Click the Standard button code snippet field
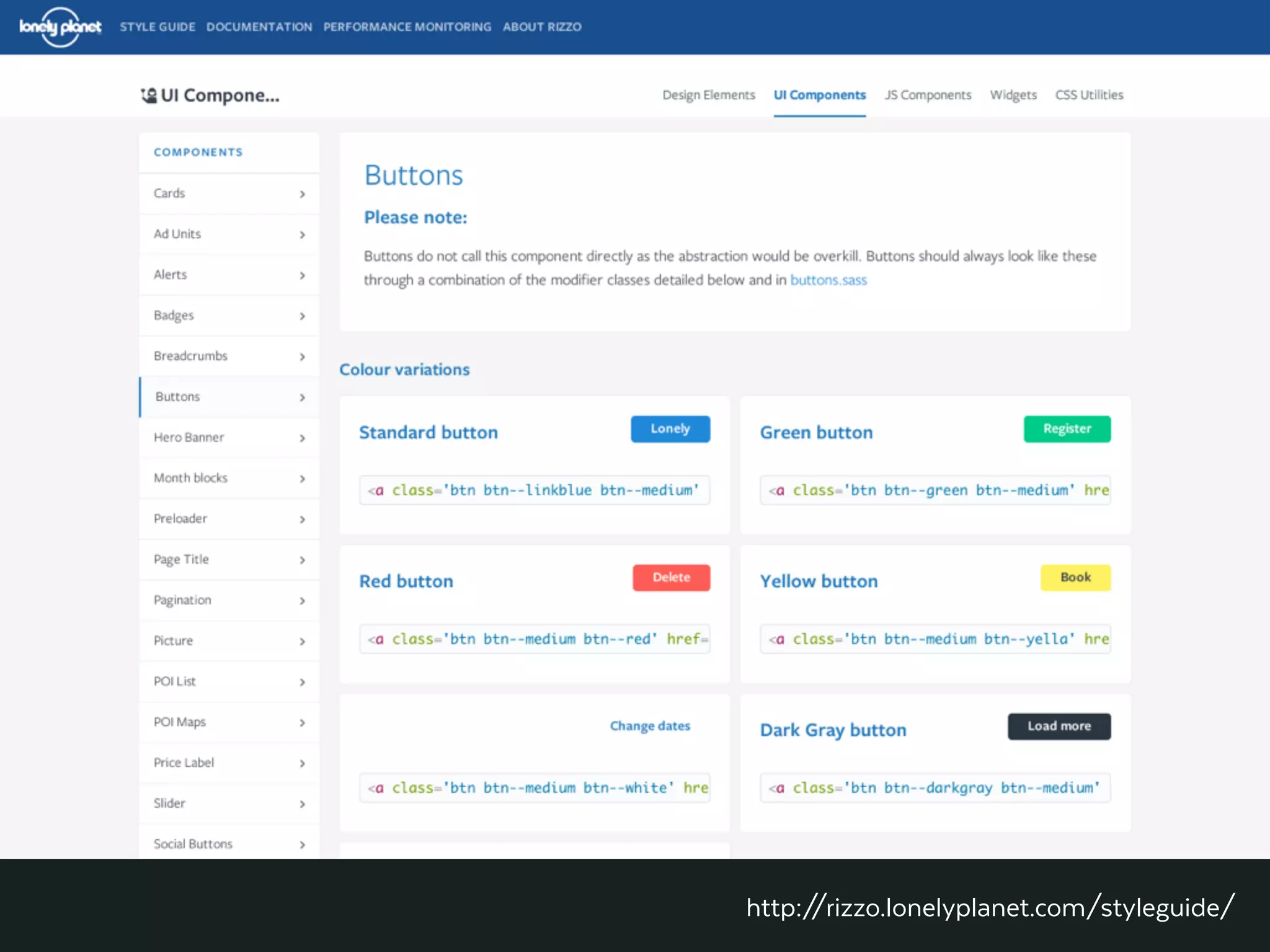 (x=534, y=490)
